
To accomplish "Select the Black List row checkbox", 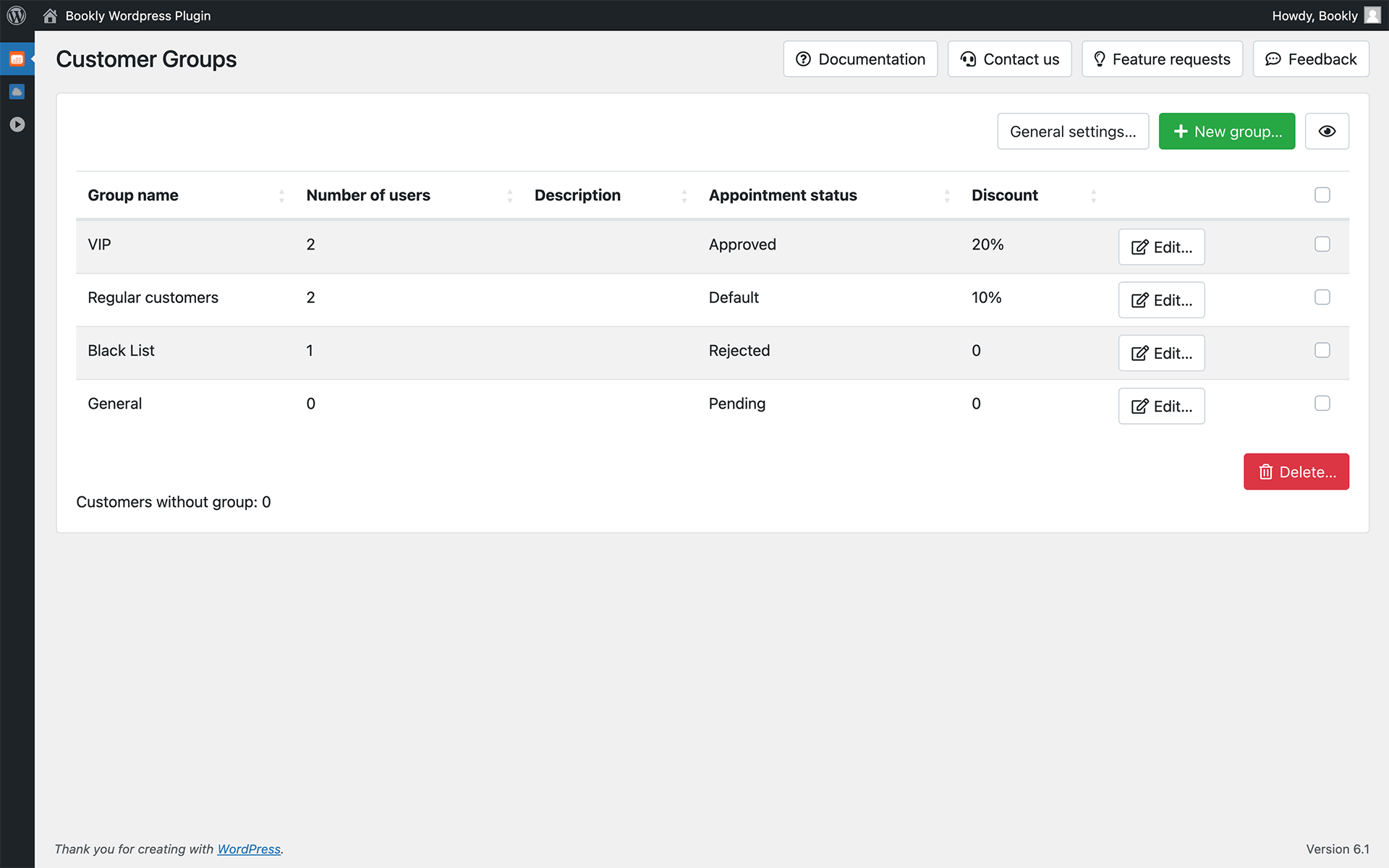I will [x=1322, y=350].
